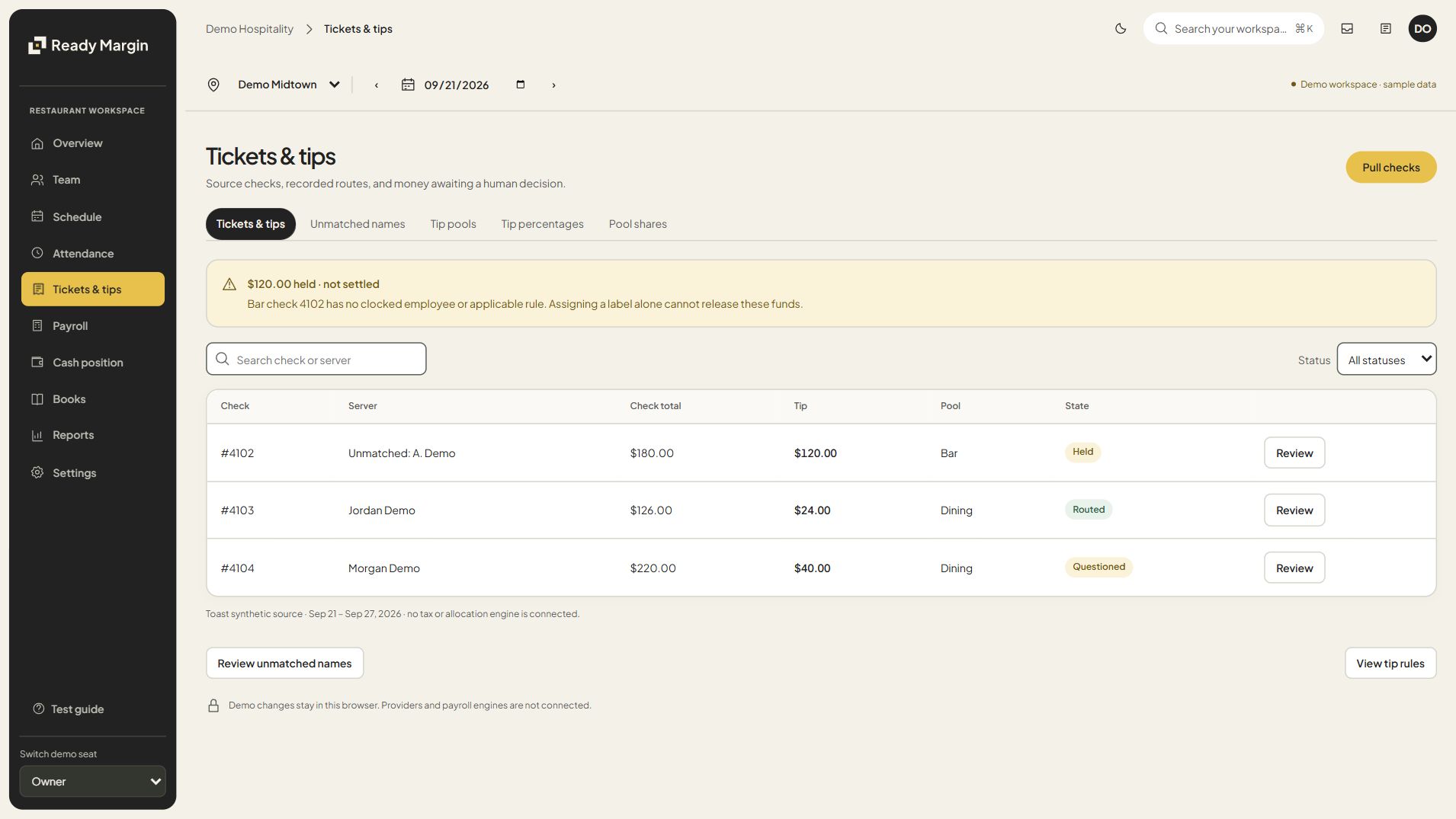1456x819 pixels.
Task: Click the Demo Hospitality breadcrumb
Action: coord(249,29)
